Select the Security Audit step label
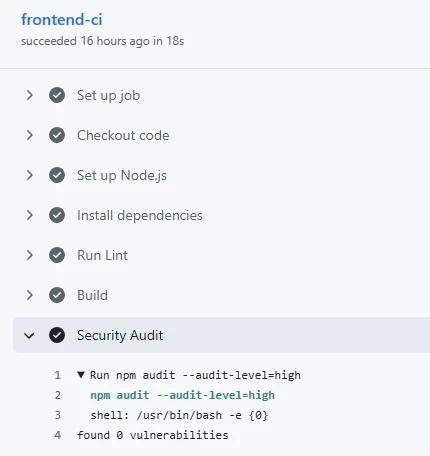The image size is (430, 456). click(120, 335)
